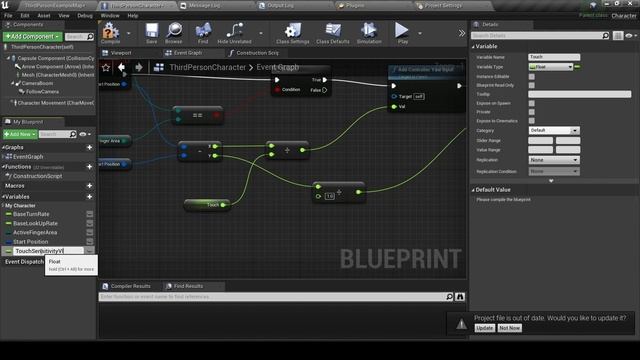Click the search magnifier in Find Results
This screenshot has height=360, width=640.
449,297
